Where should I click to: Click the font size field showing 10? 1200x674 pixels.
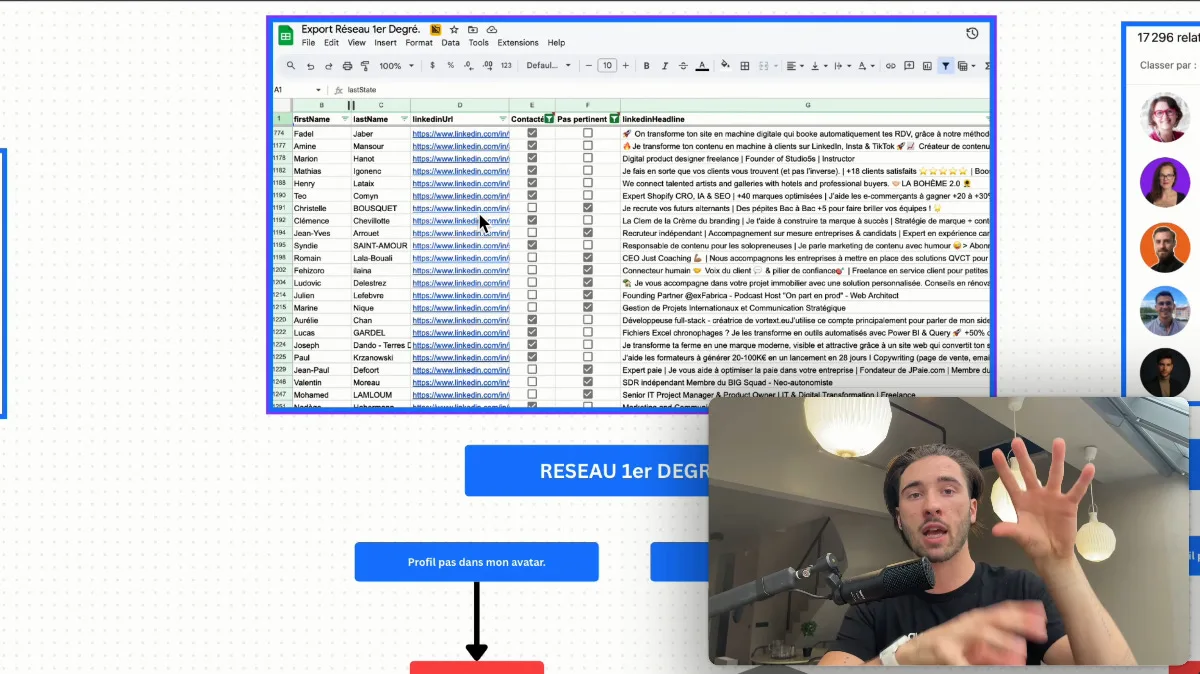coord(607,66)
